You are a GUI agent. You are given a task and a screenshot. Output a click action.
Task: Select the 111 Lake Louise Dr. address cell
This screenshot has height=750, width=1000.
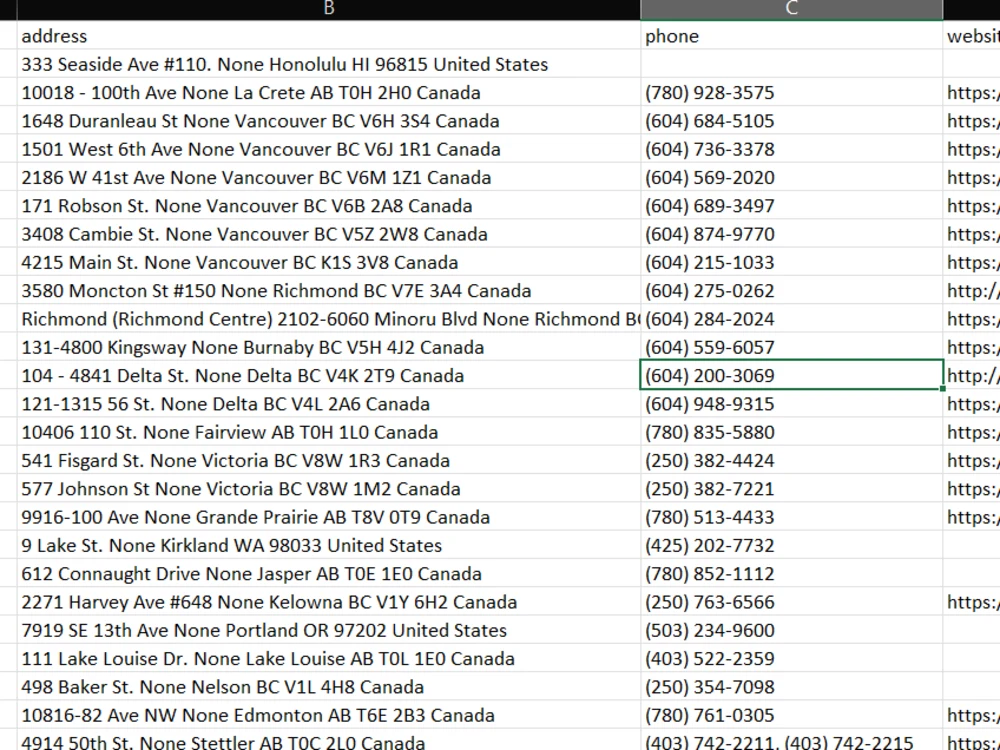[x=328, y=658]
